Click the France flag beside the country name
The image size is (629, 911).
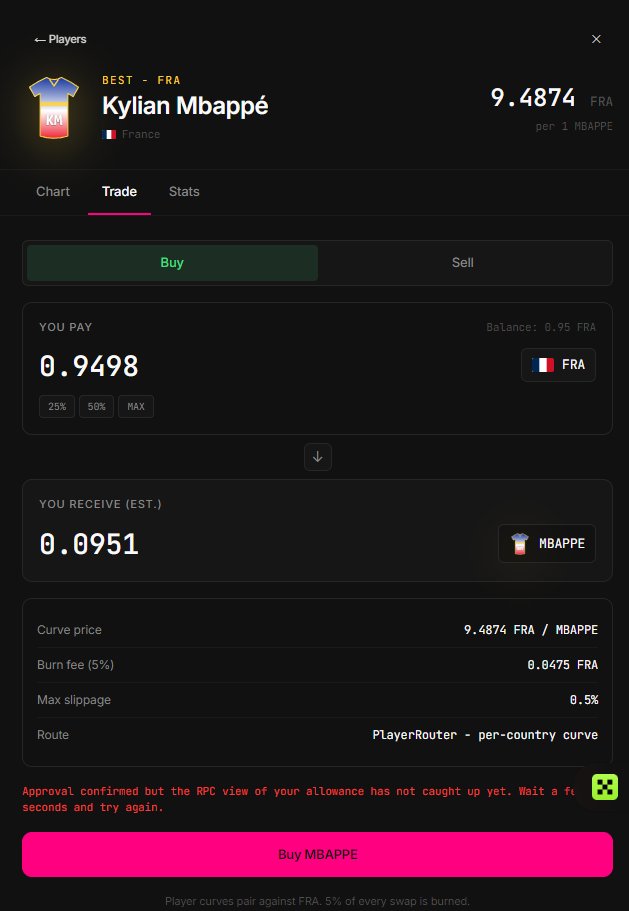(109, 134)
